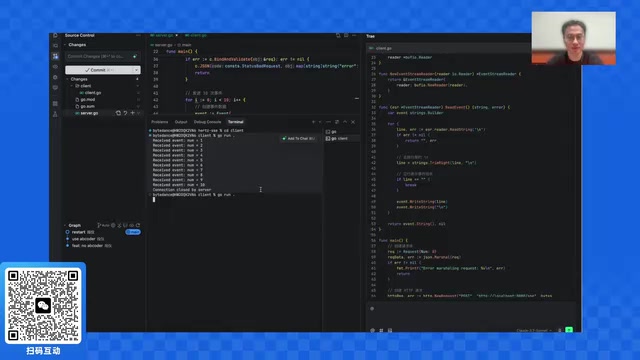
Task: Refresh the Graph with refresh icon
Action: tap(138, 225)
